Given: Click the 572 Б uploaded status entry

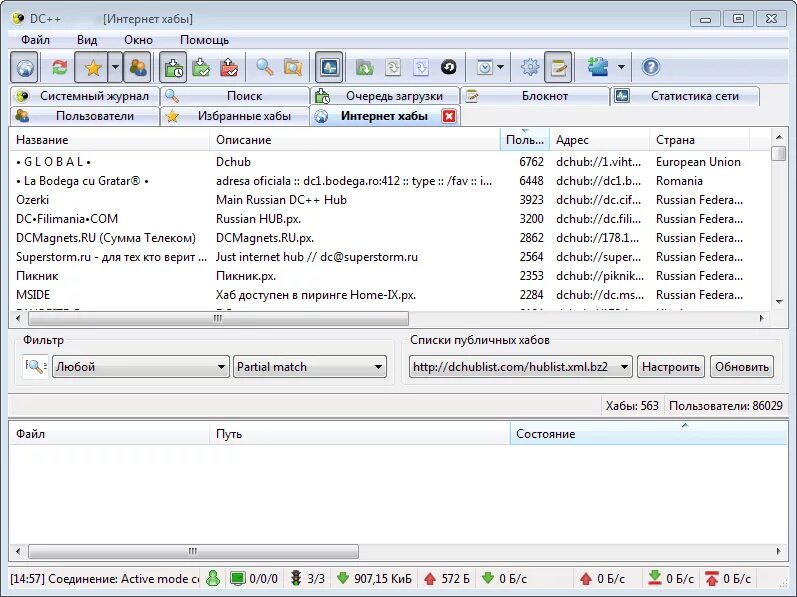Looking at the screenshot, I should 447,578.
